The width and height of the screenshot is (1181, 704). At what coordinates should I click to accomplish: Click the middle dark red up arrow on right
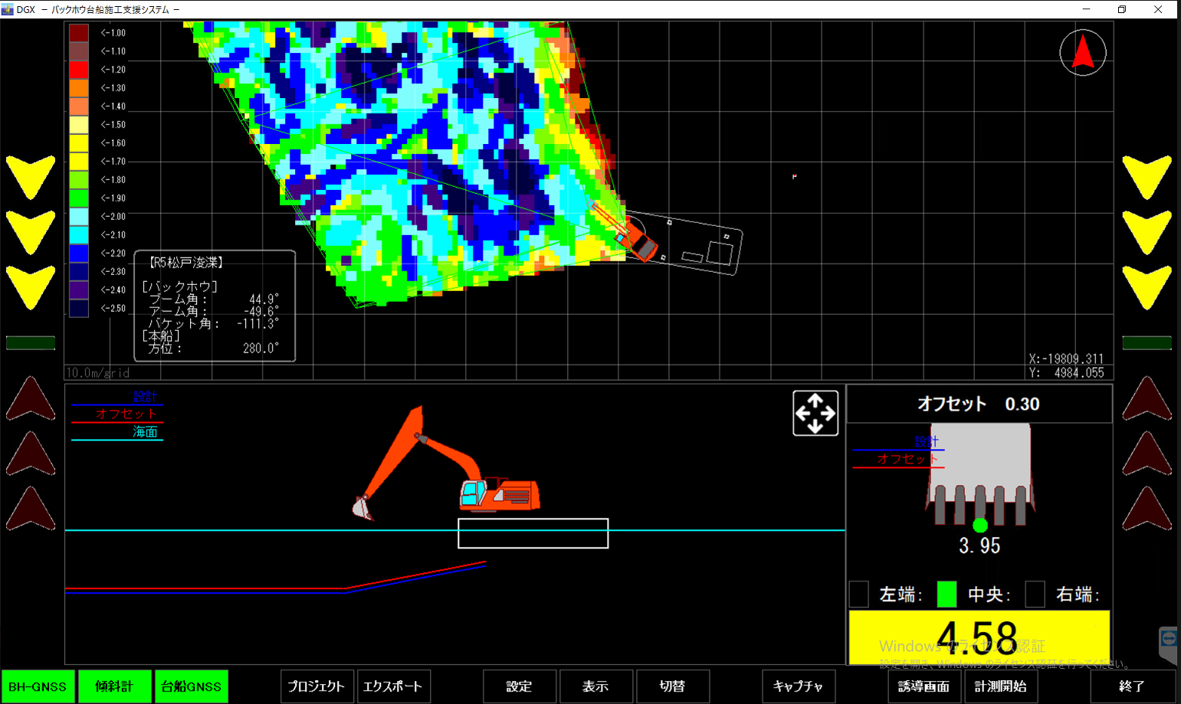coord(1146,453)
